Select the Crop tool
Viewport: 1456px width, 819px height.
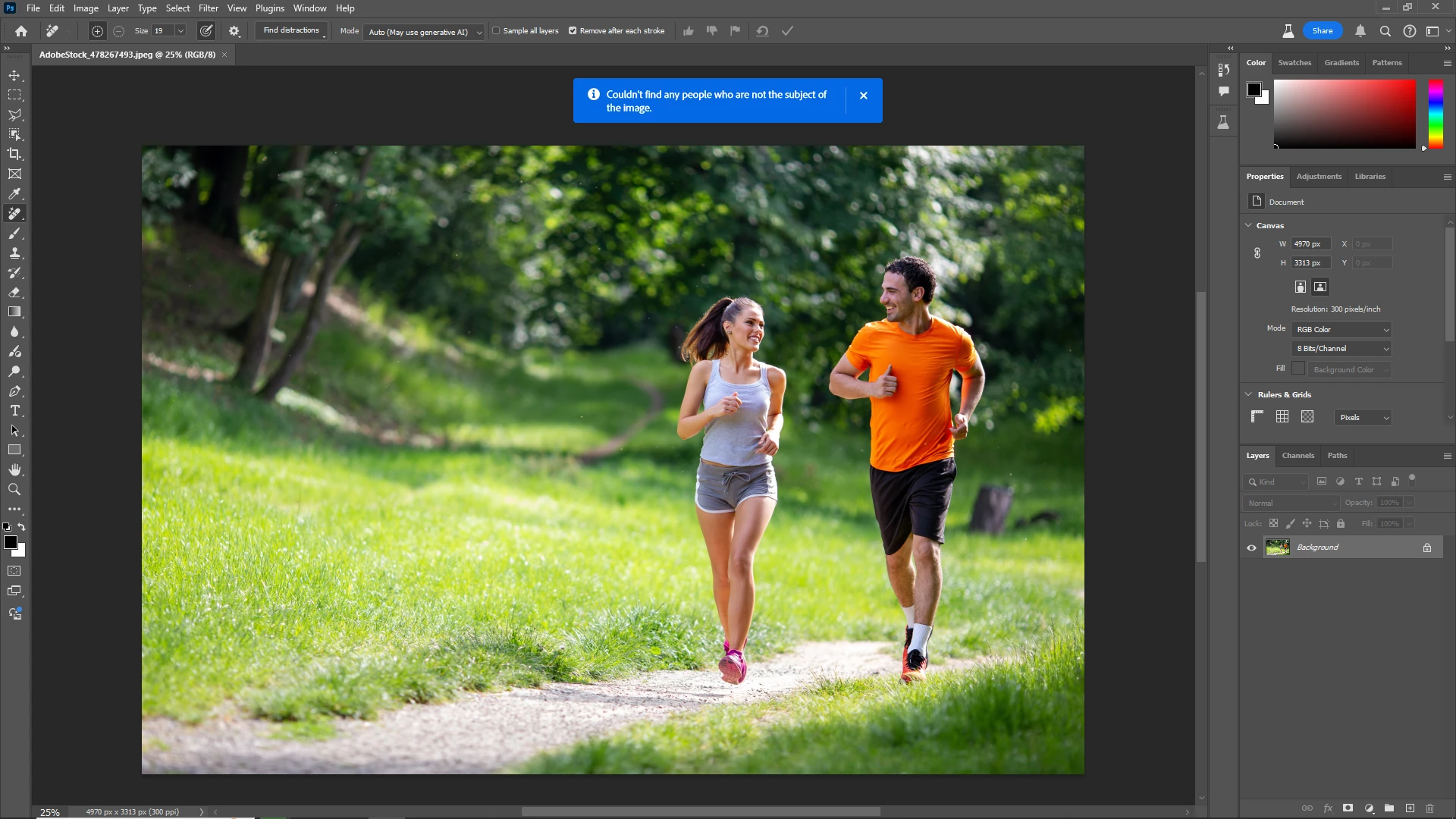14,154
